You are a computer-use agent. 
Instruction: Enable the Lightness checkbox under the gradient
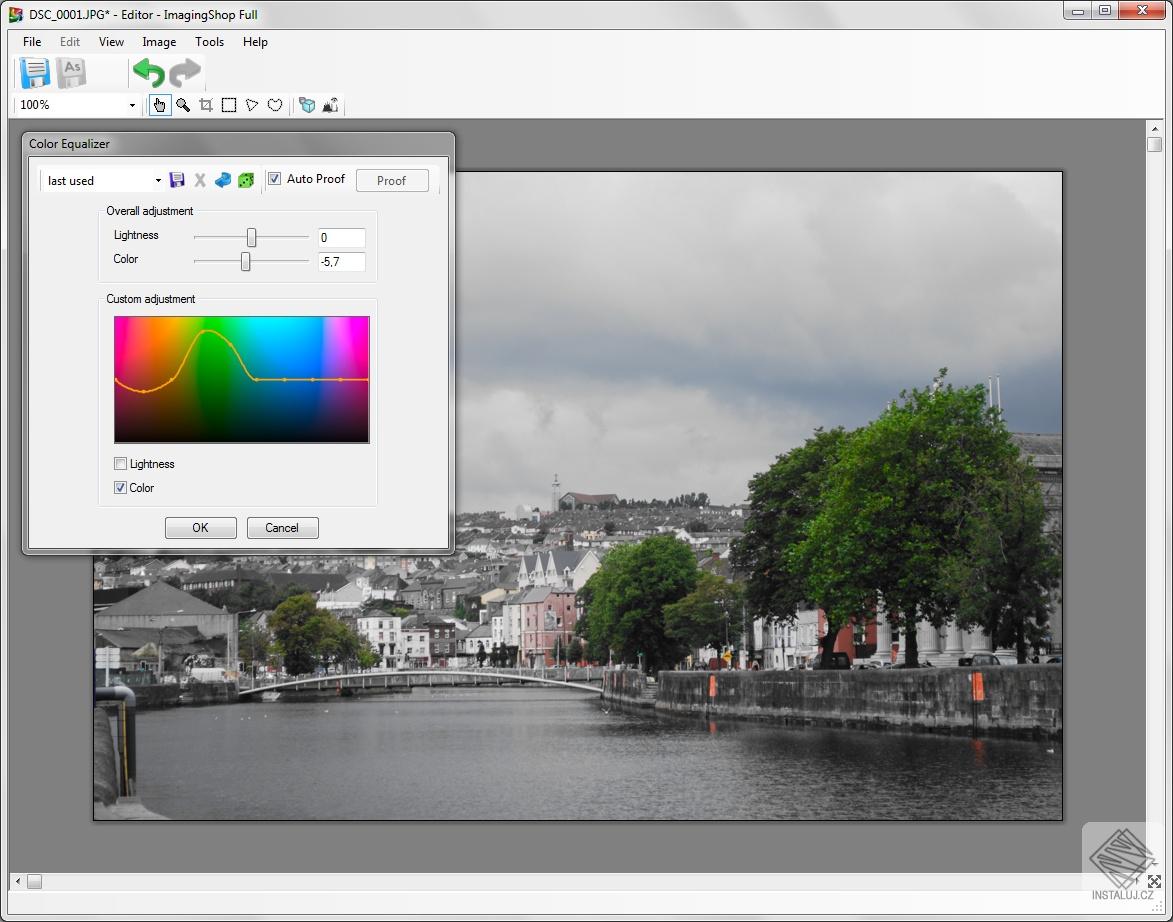click(x=120, y=464)
